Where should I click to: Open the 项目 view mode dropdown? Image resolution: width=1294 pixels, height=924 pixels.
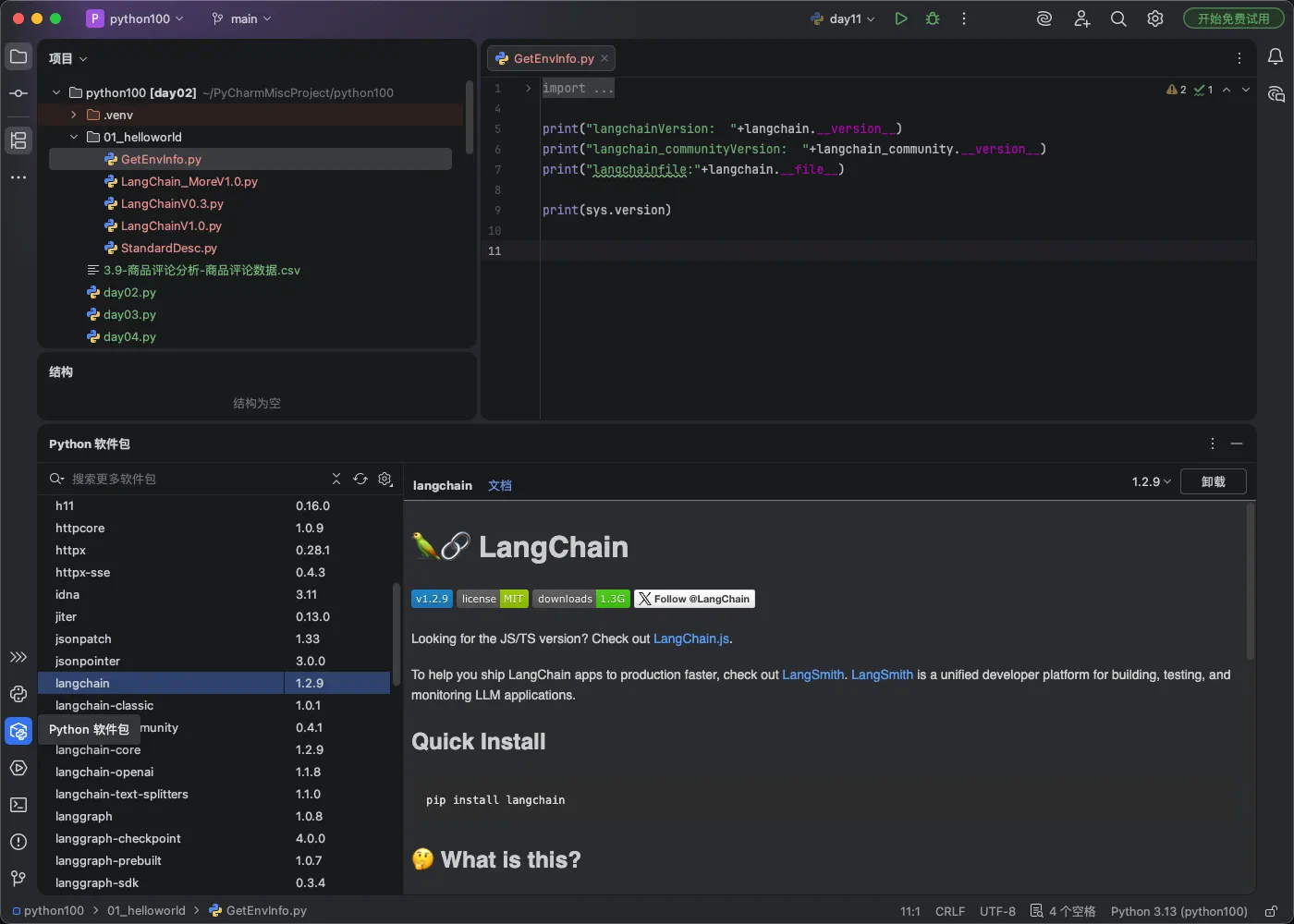pyautogui.click(x=68, y=58)
